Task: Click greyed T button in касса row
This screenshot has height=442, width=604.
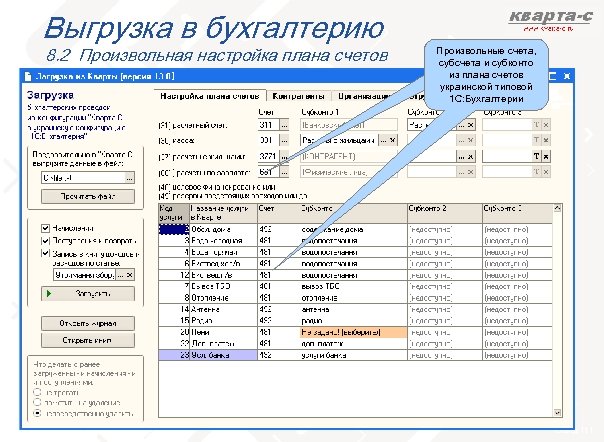Action: [x=536, y=140]
